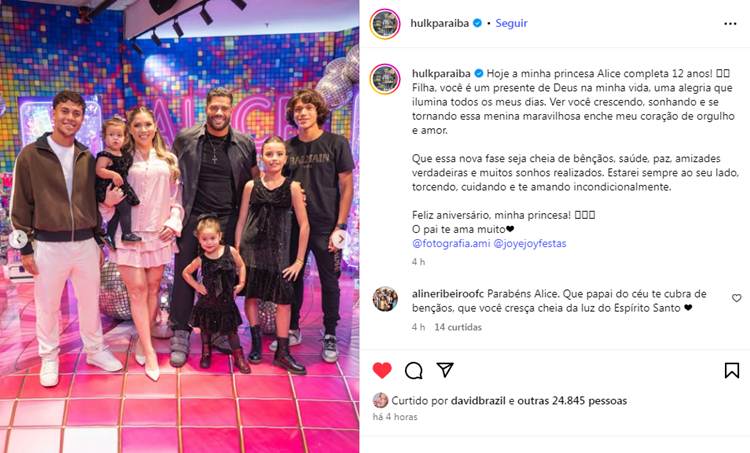Go to the next photo with the right arrow
750x453 pixels.
341,239
